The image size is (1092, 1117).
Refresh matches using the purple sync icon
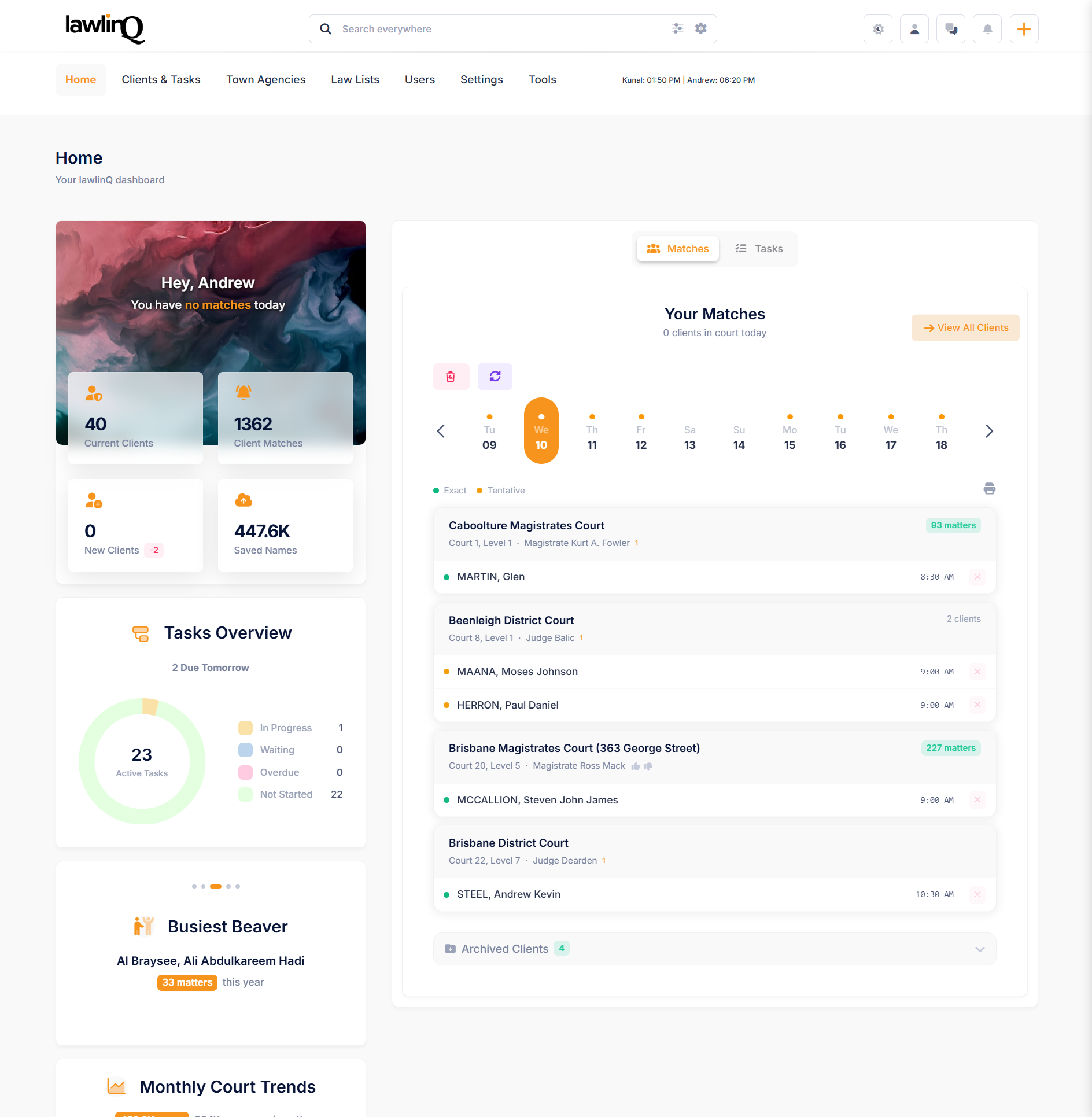pyautogui.click(x=495, y=376)
